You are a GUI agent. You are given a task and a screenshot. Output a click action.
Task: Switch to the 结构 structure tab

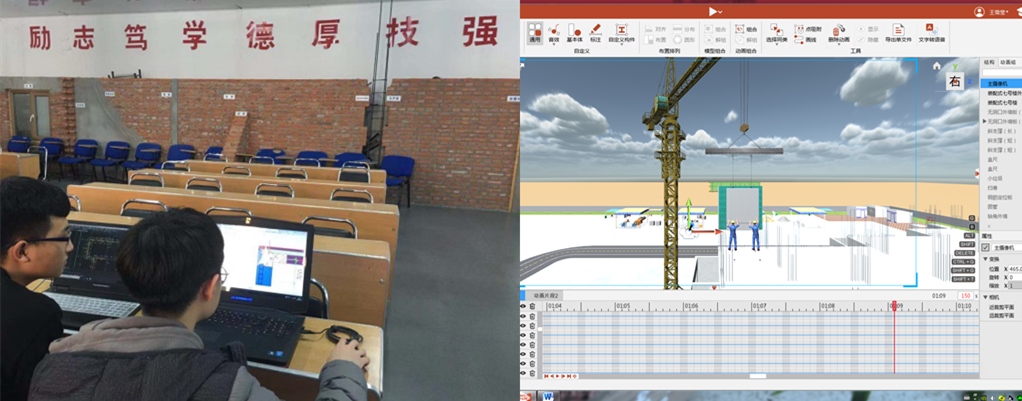tap(989, 63)
